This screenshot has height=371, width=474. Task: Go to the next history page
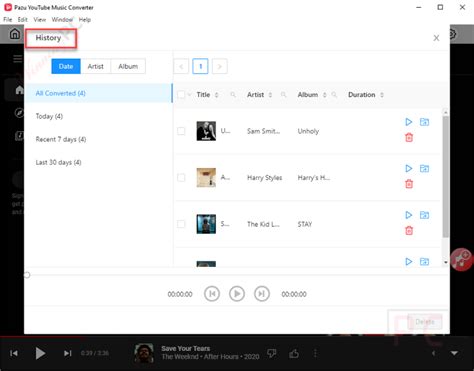tap(220, 66)
